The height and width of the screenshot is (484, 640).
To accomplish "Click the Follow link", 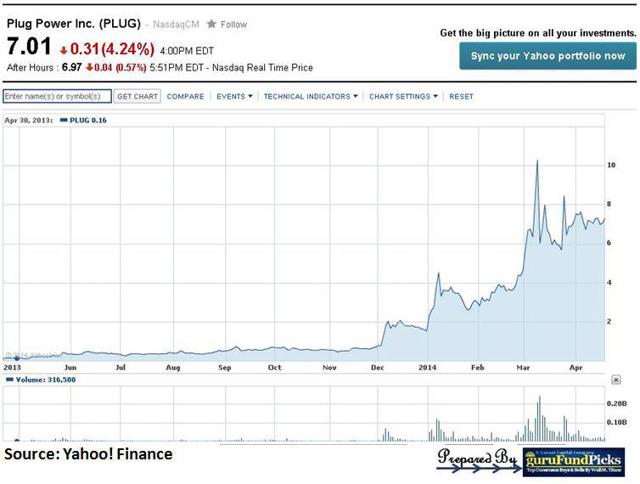I will click(x=233, y=24).
